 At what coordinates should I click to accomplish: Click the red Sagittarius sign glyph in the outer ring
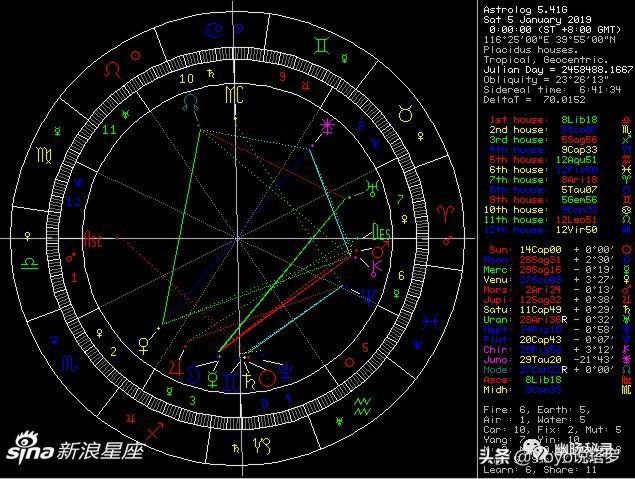pos(154,430)
